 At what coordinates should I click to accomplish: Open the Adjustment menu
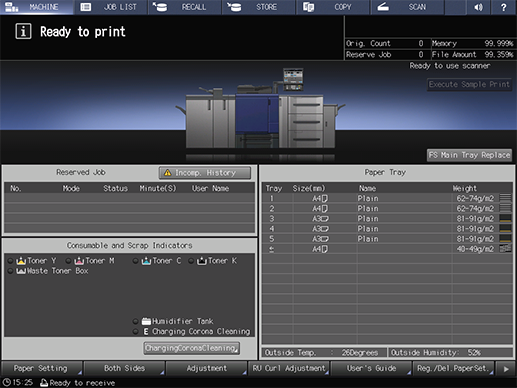[x=207, y=368]
